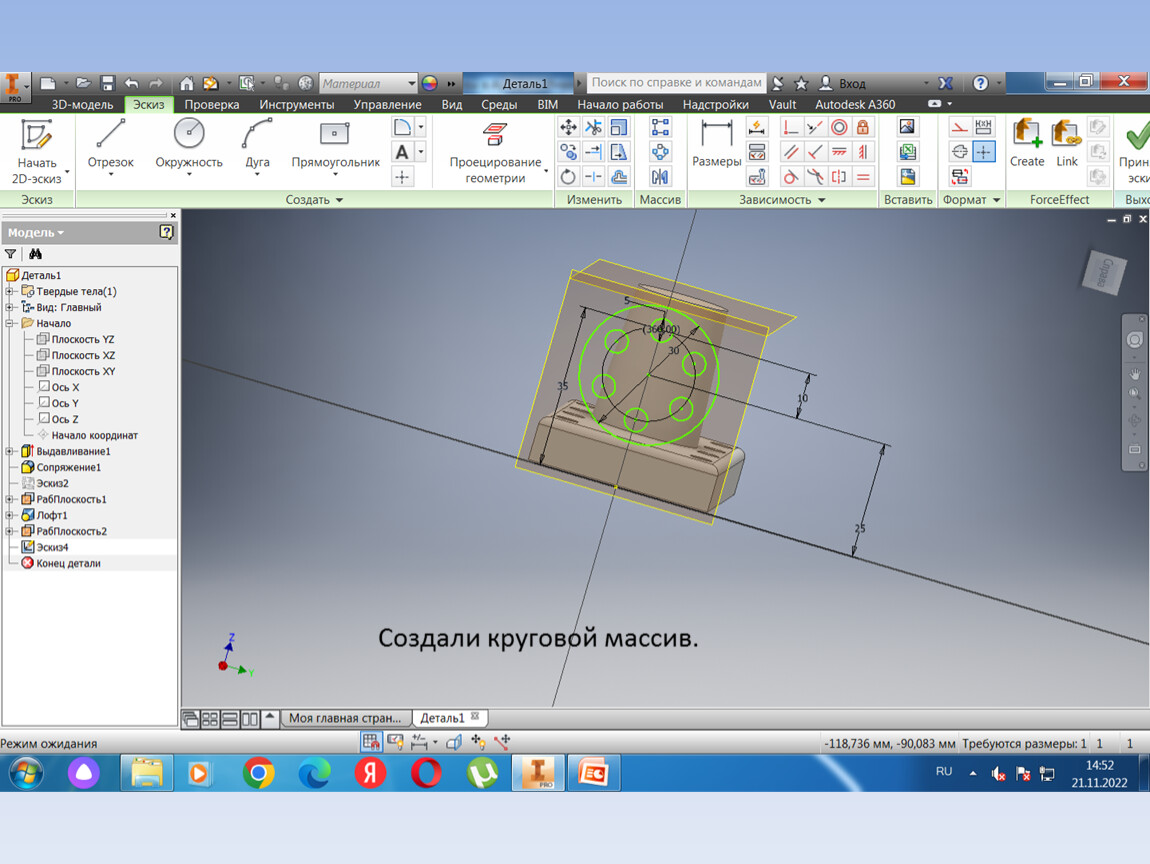
Task: Select the Extend tool icon
Action: tap(593, 153)
